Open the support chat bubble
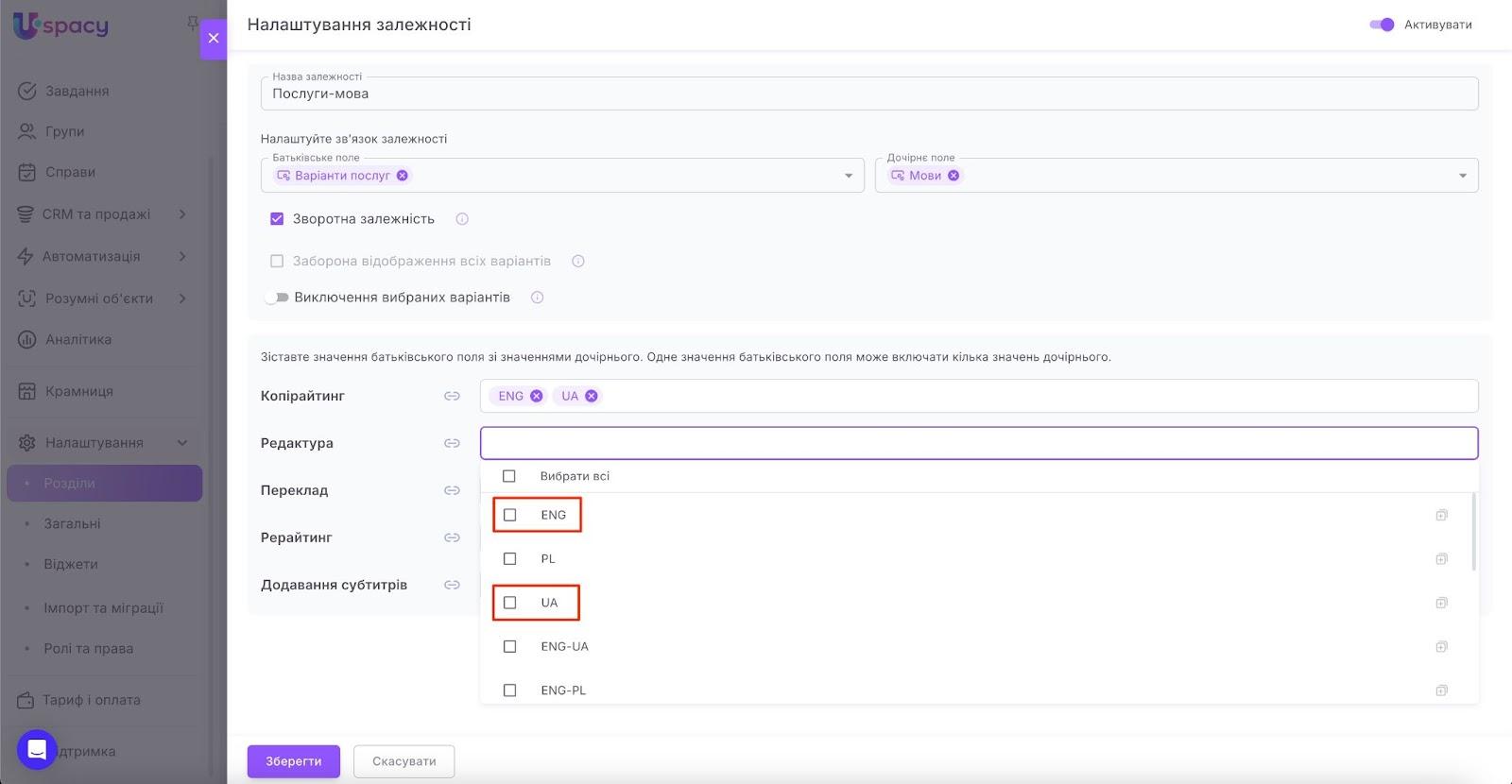 pos(37,750)
